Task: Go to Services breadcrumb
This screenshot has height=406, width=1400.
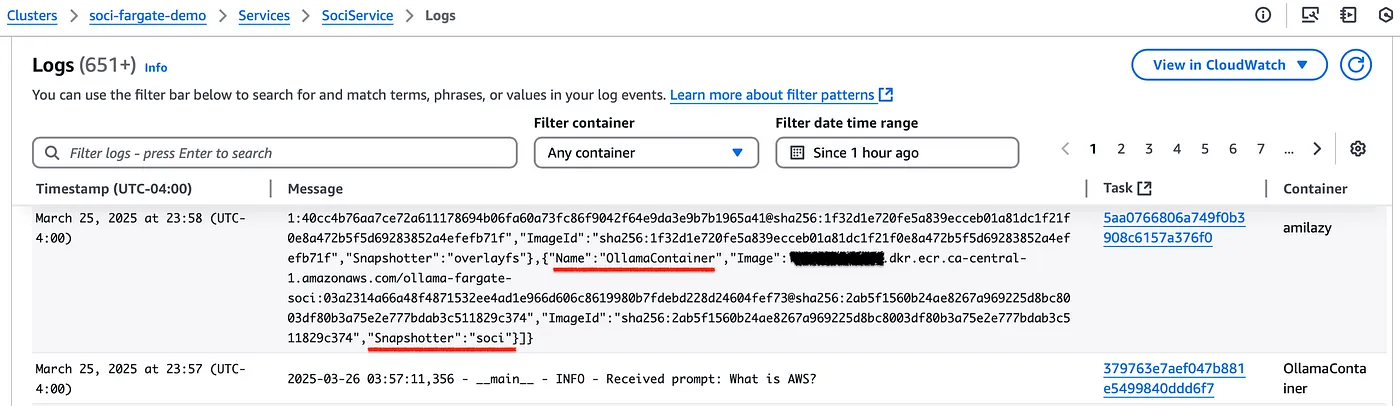Action: tap(264, 15)
